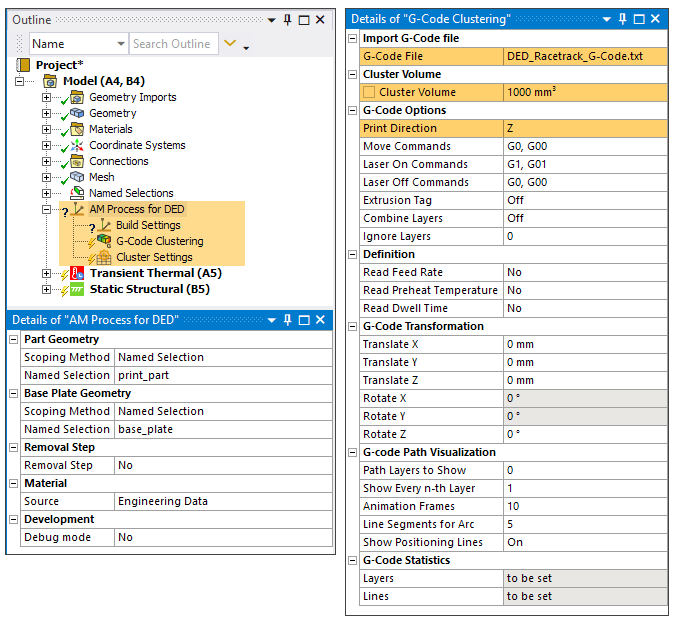Image resolution: width=675 pixels, height=622 pixels.
Task: Open the Name filter dropdown
Action: pyautogui.click(x=119, y=44)
